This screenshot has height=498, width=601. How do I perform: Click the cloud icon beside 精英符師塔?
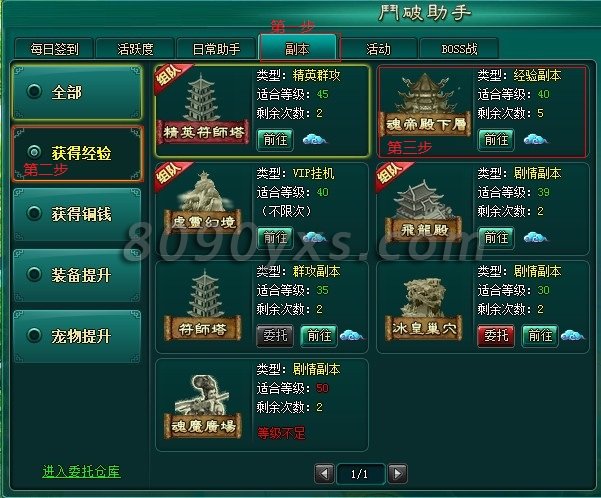pos(314,140)
